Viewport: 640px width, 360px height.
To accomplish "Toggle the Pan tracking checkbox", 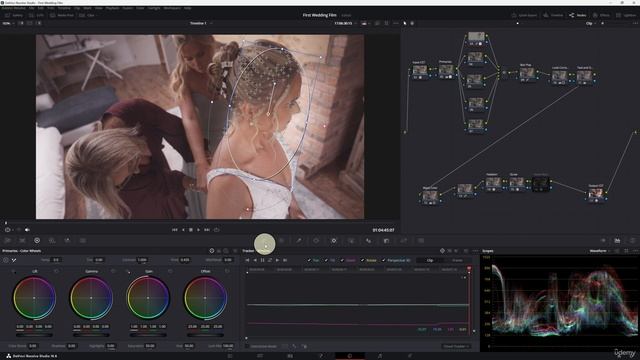I will [x=309, y=260].
